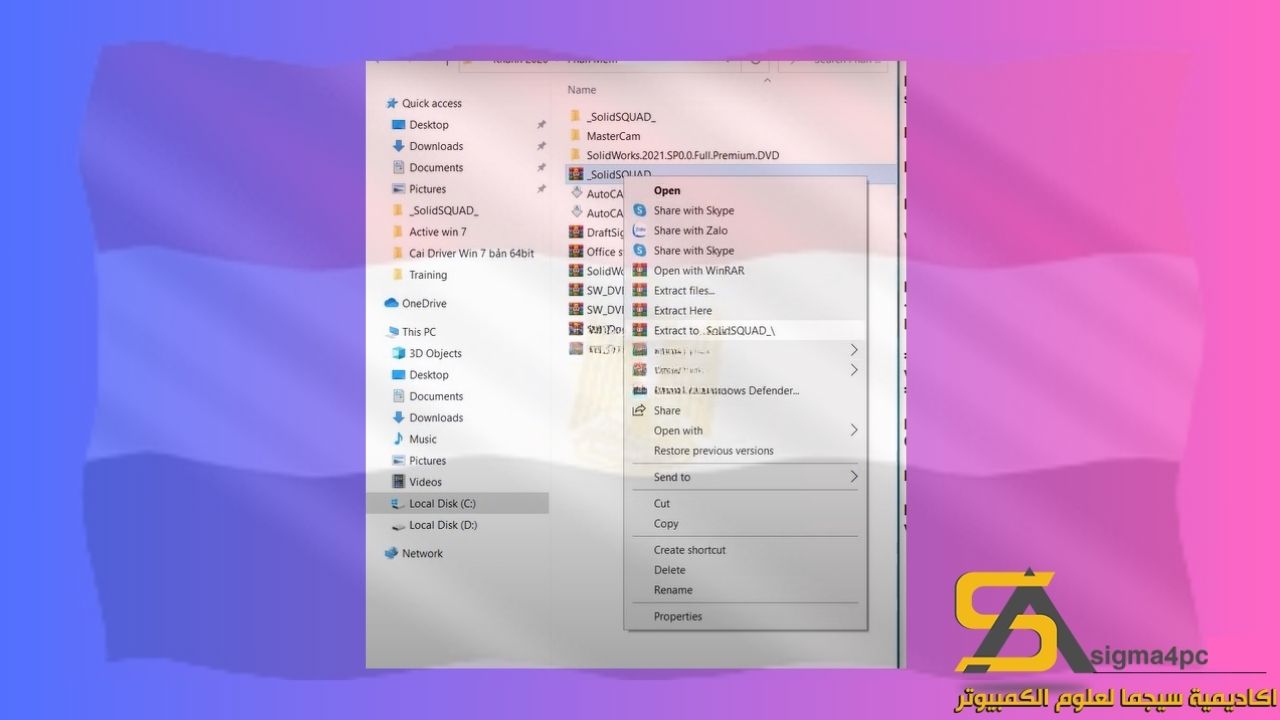Select Documents under This PC
This screenshot has width=1280, height=720.
click(436, 397)
